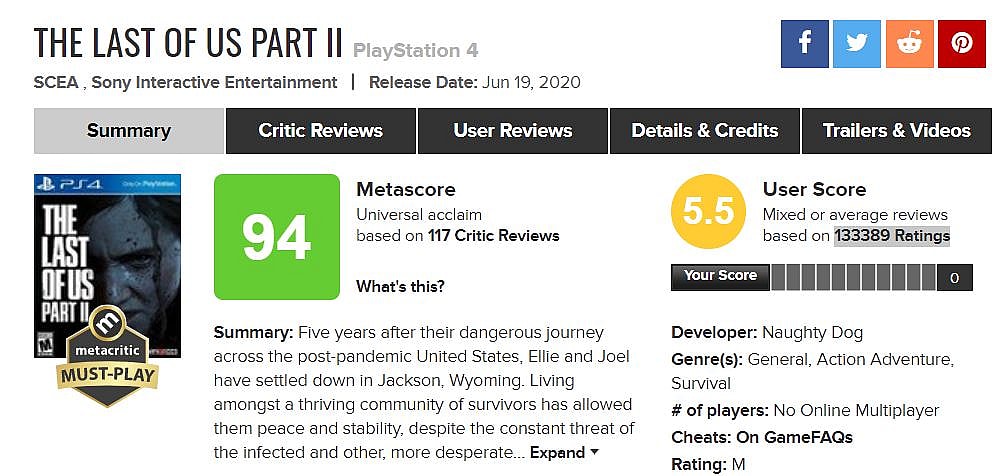Expand the full game summary

click(x=564, y=453)
